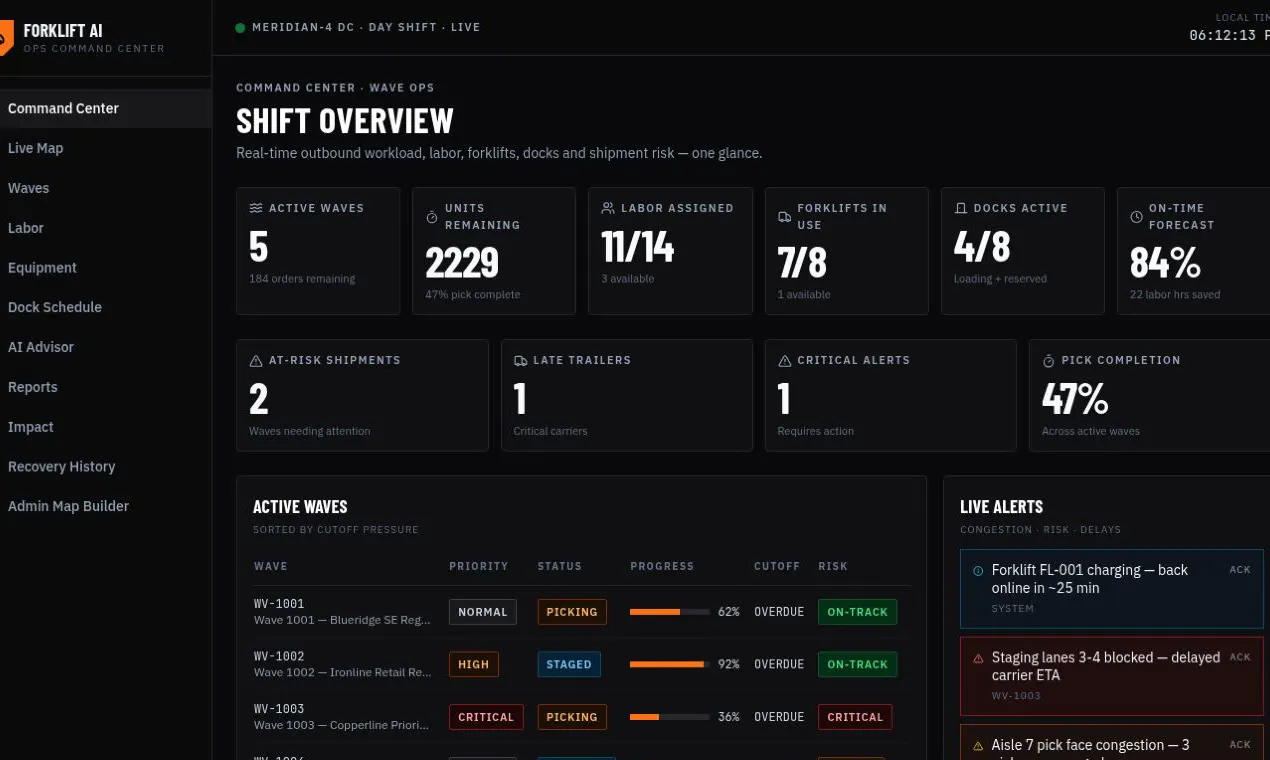Click the WV-1002 progress bar at 92%
Image resolution: width=1270 pixels, height=760 pixels.
point(670,664)
